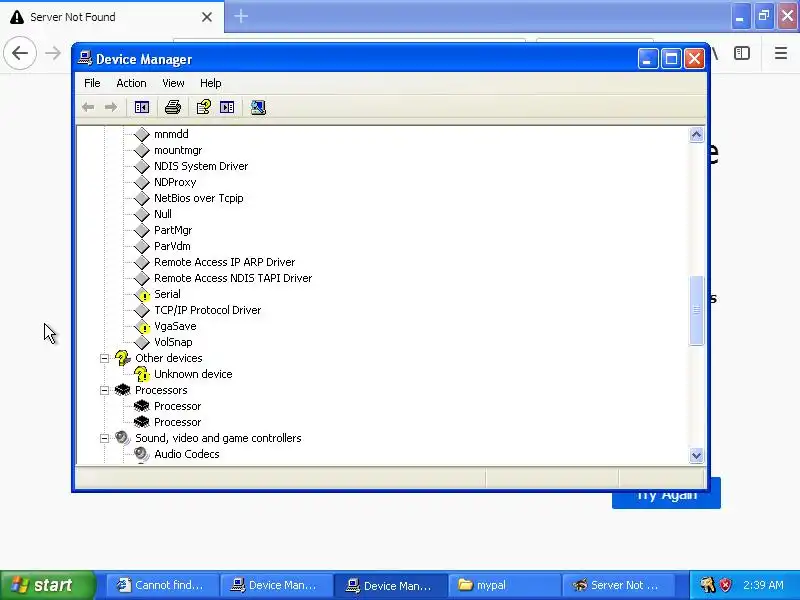
Task: Switch to second Device Man... taskbar button
Action: click(x=391, y=585)
